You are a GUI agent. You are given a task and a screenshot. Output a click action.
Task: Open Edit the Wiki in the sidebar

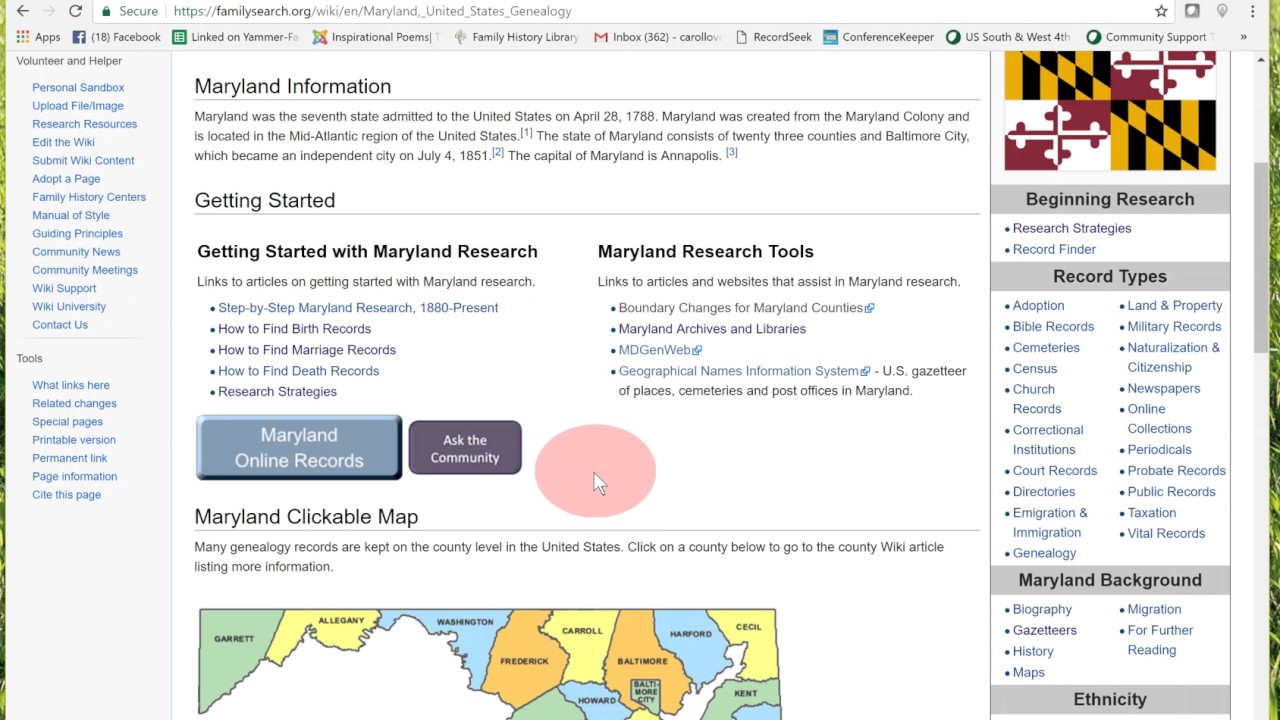pos(63,142)
